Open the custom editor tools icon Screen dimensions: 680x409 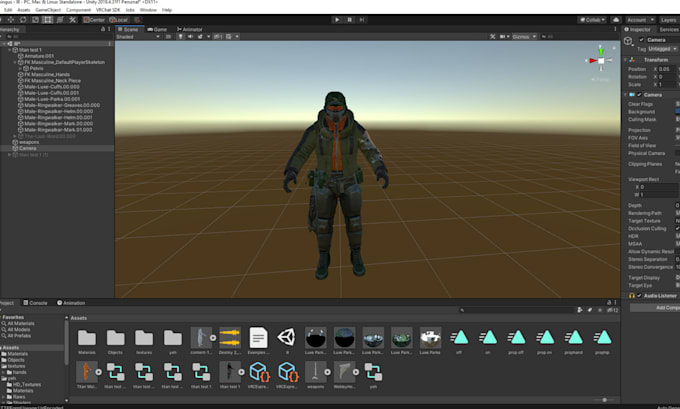pyautogui.click(x=72, y=20)
